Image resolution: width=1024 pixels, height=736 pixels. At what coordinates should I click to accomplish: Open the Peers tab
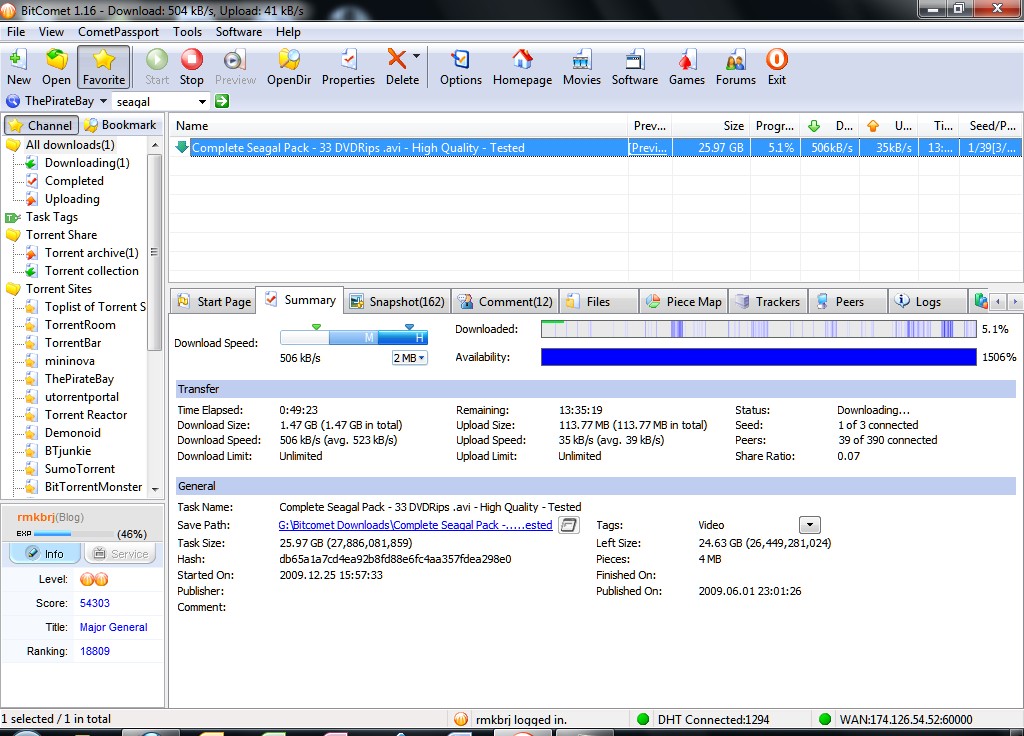(x=848, y=301)
